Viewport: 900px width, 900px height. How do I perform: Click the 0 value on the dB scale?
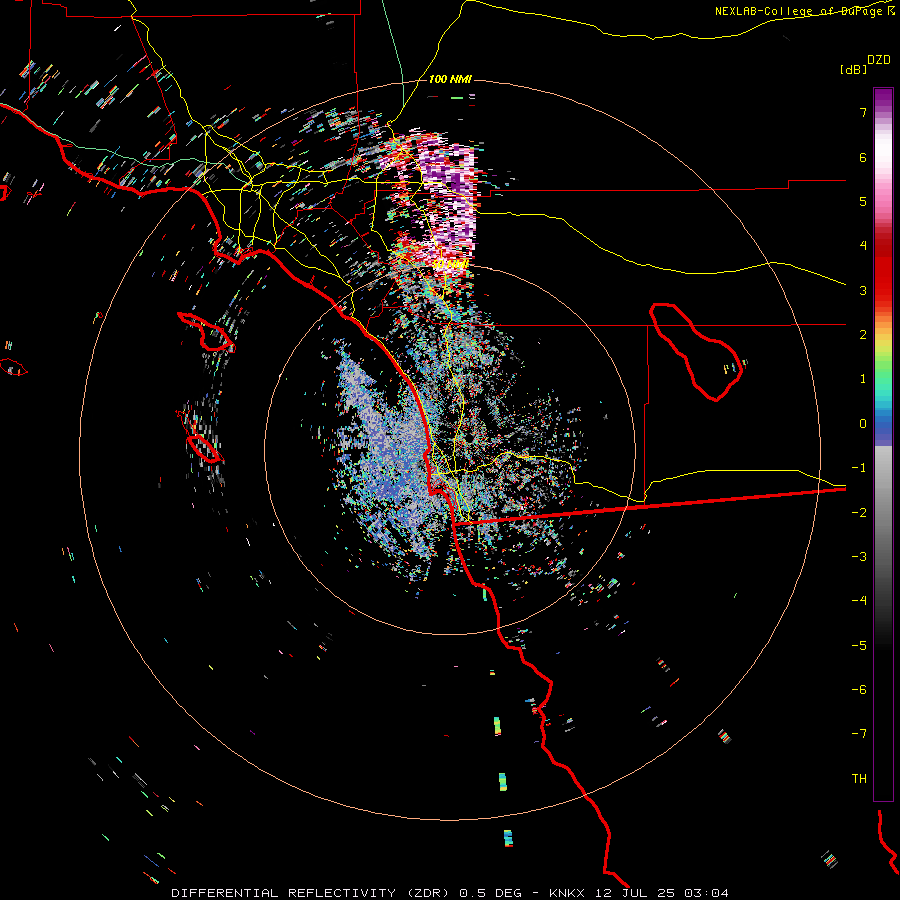863,424
